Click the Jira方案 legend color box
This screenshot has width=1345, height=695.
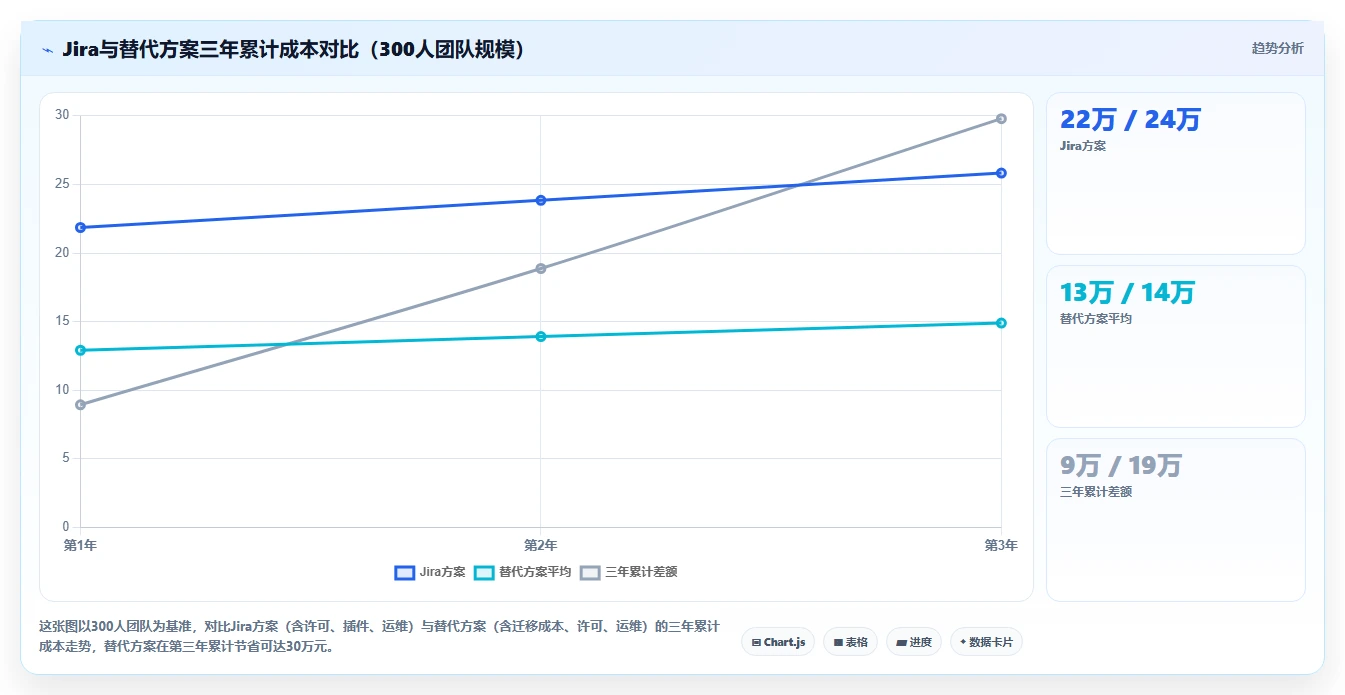[404, 572]
